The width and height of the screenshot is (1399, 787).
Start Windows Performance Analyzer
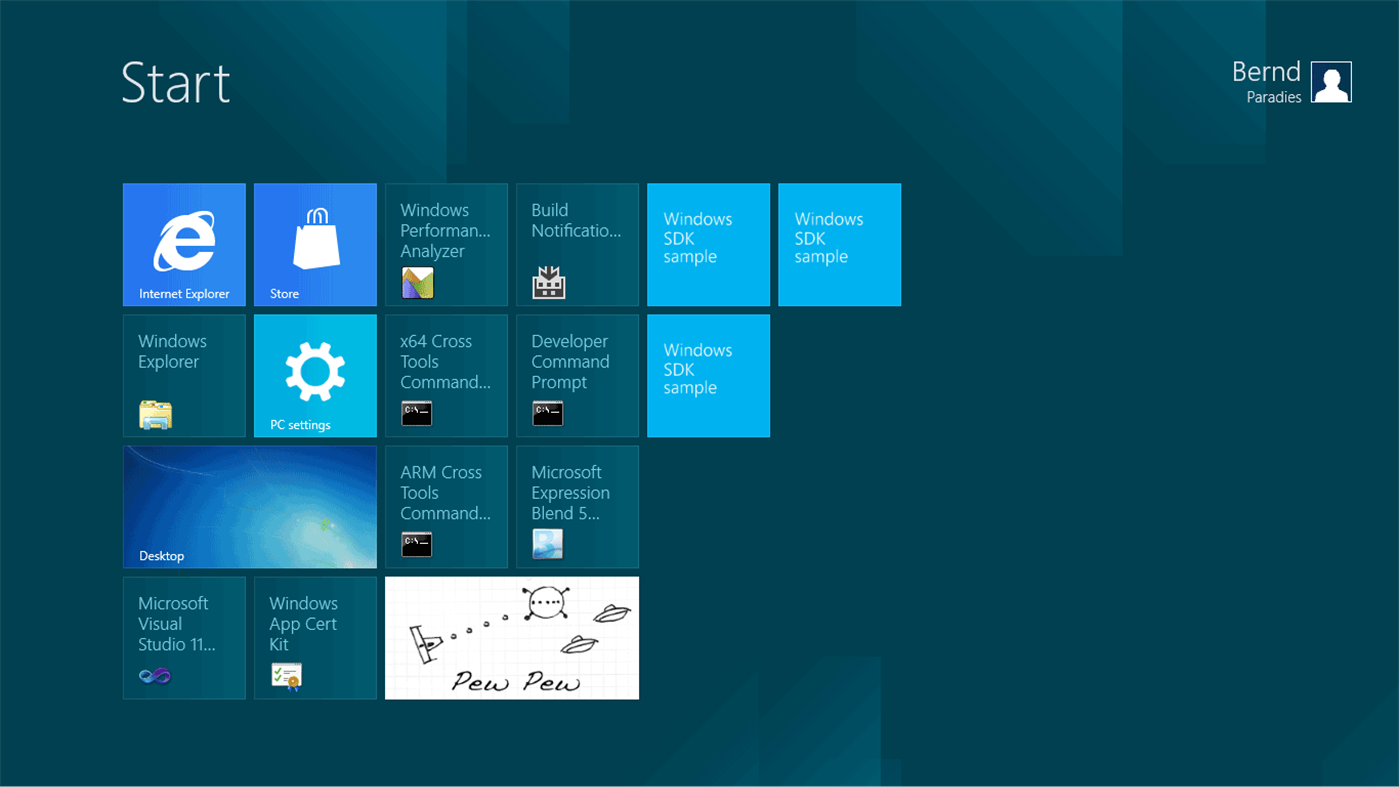click(446, 244)
